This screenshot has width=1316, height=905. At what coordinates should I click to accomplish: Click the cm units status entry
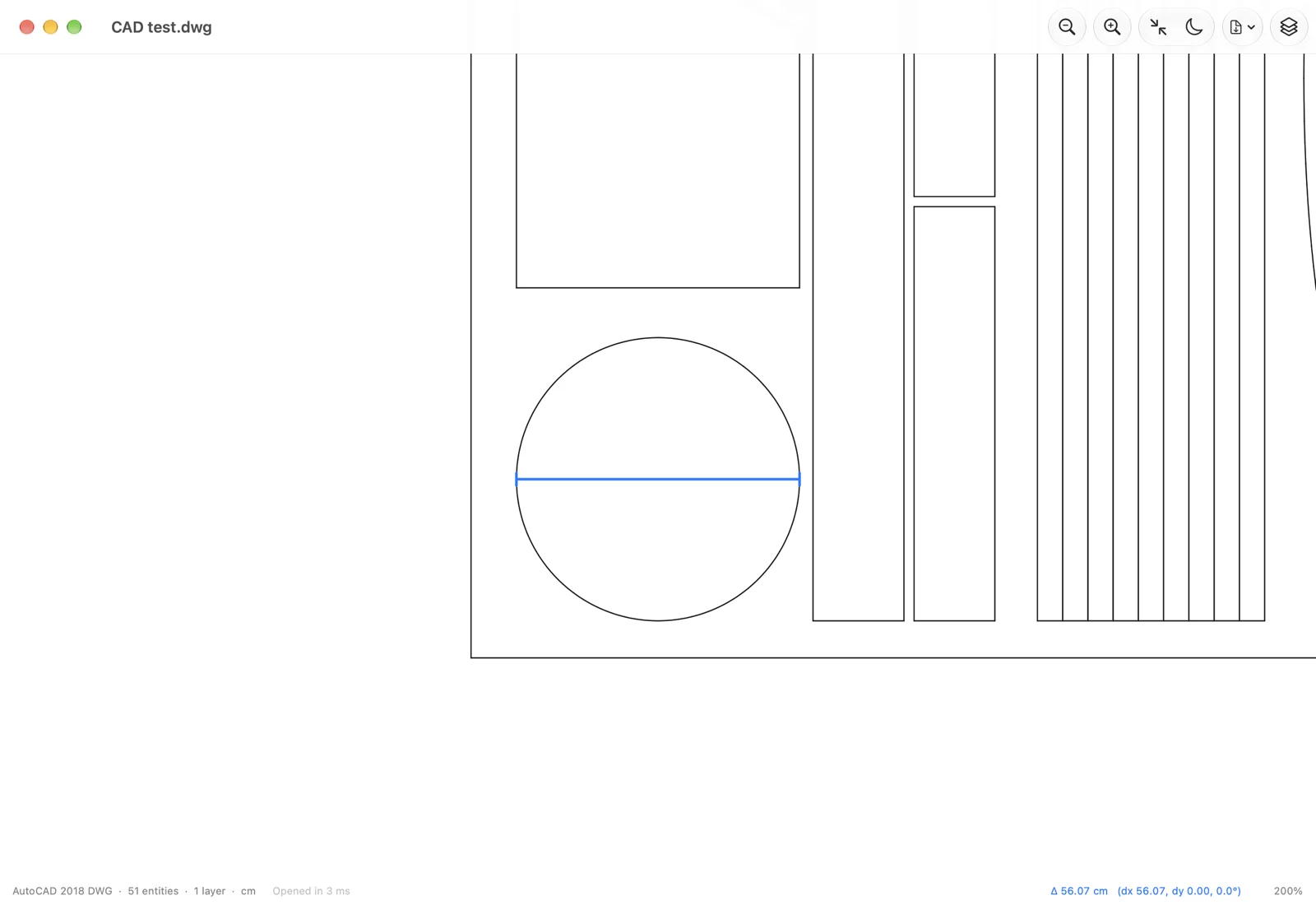coord(248,891)
